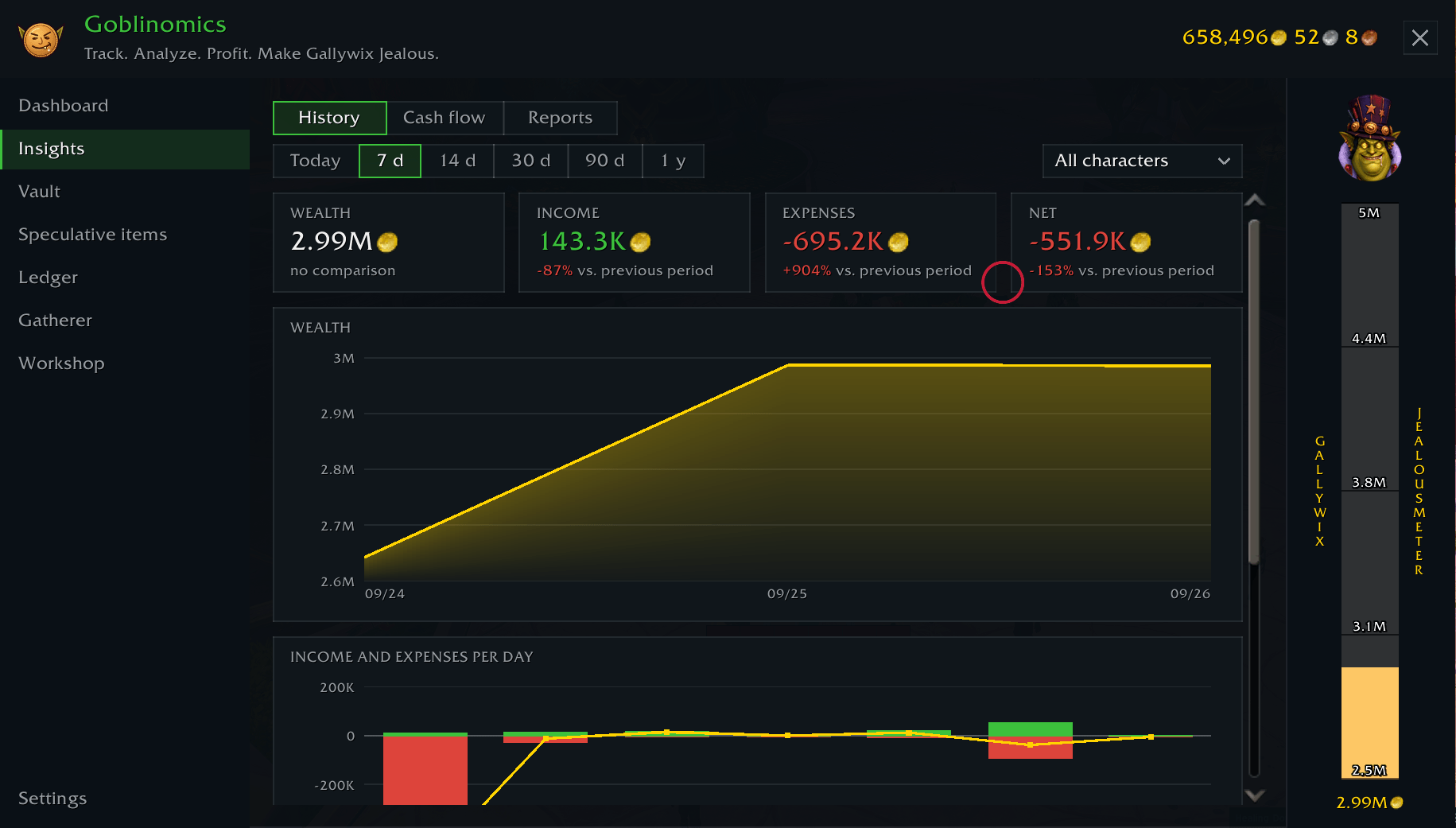1456x828 pixels.
Task: Switch to the Cash flow tab
Action: click(445, 118)
